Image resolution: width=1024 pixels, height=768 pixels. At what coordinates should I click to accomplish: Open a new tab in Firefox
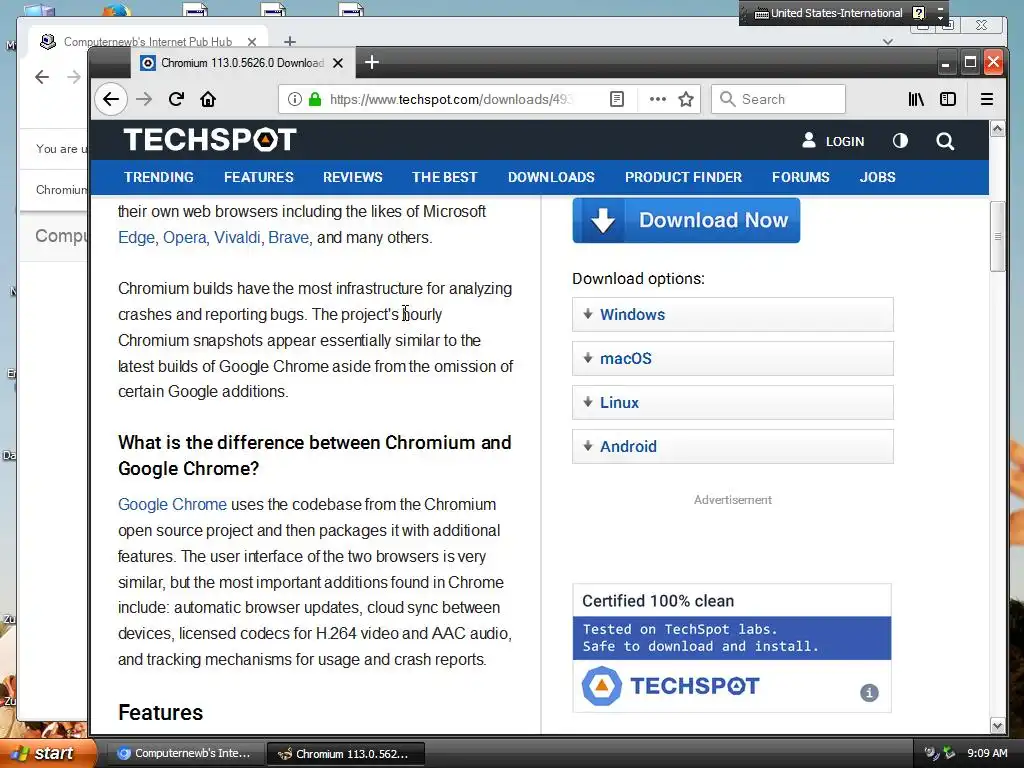(x=372, y=63)
